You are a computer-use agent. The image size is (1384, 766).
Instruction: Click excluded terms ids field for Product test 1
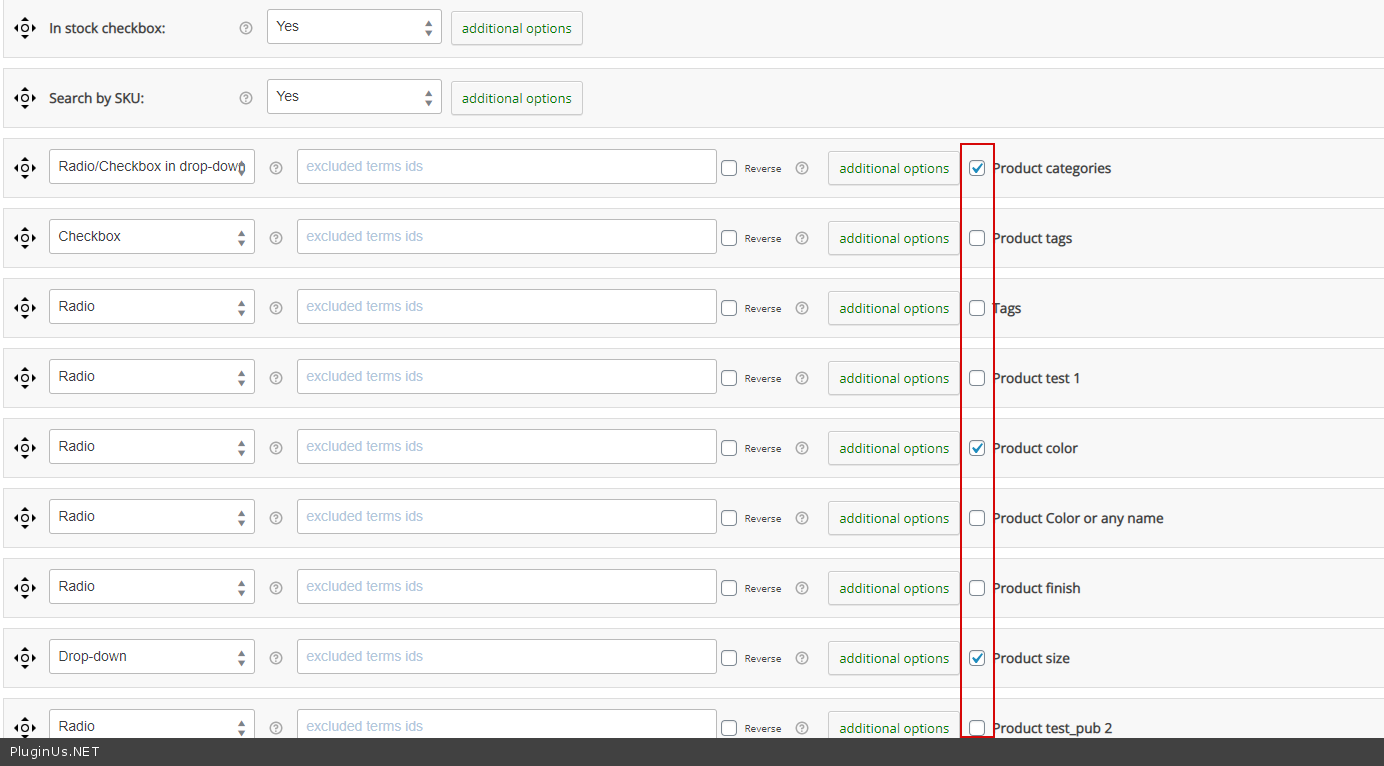tap(506, 377)
